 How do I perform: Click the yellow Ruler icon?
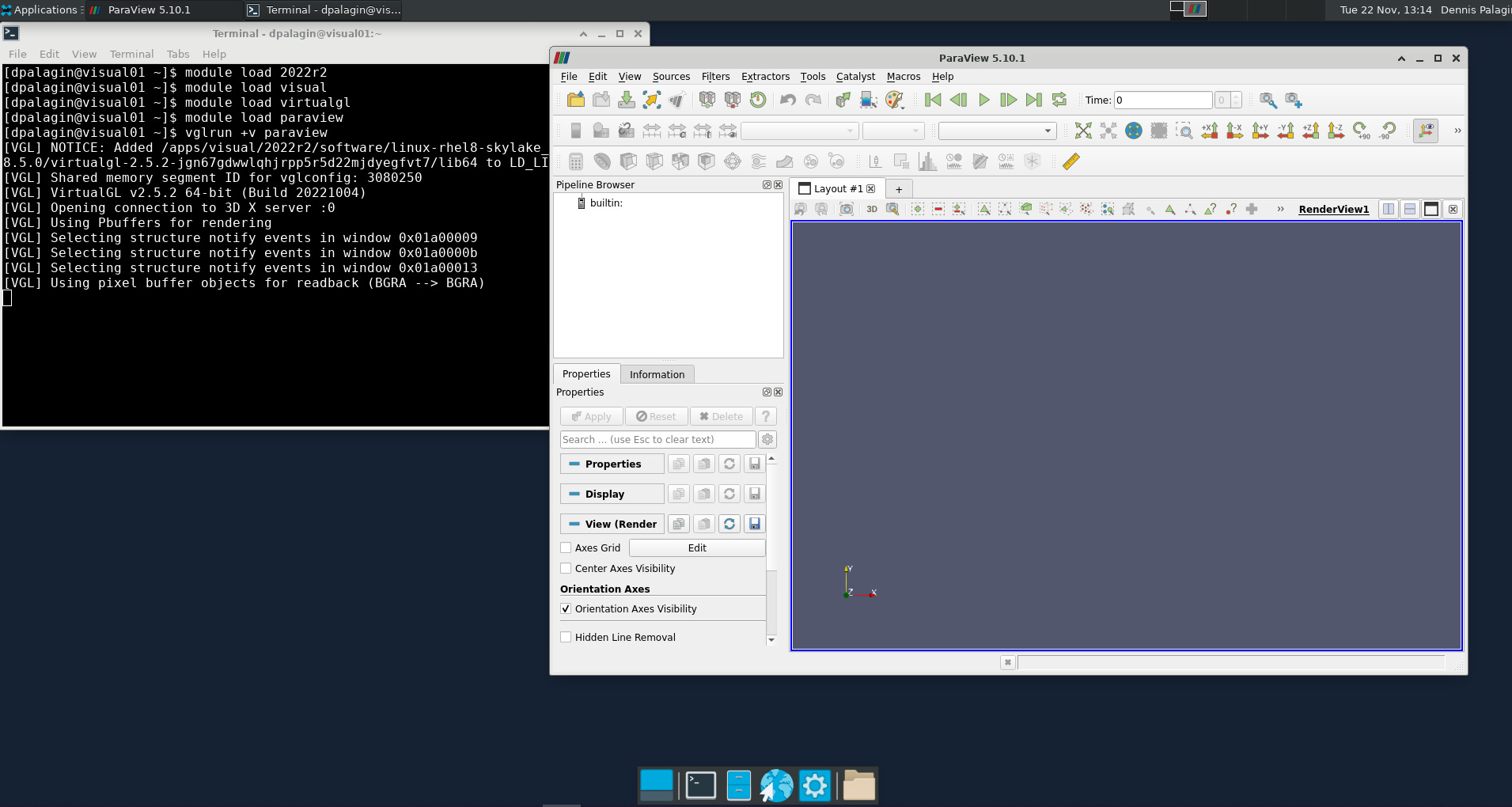click(1071, 161)
